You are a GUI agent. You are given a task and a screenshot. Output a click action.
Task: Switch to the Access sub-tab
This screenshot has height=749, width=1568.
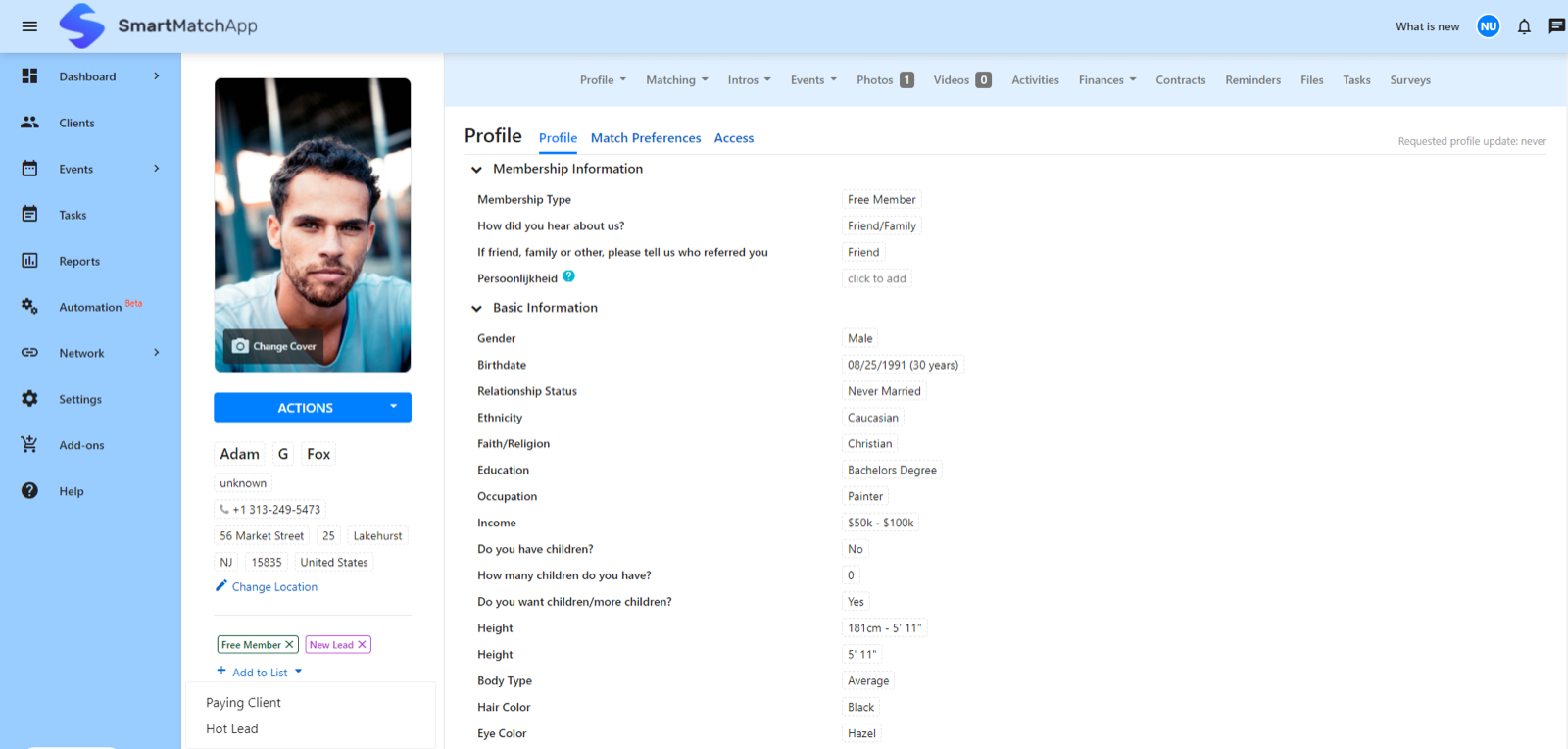734,138
